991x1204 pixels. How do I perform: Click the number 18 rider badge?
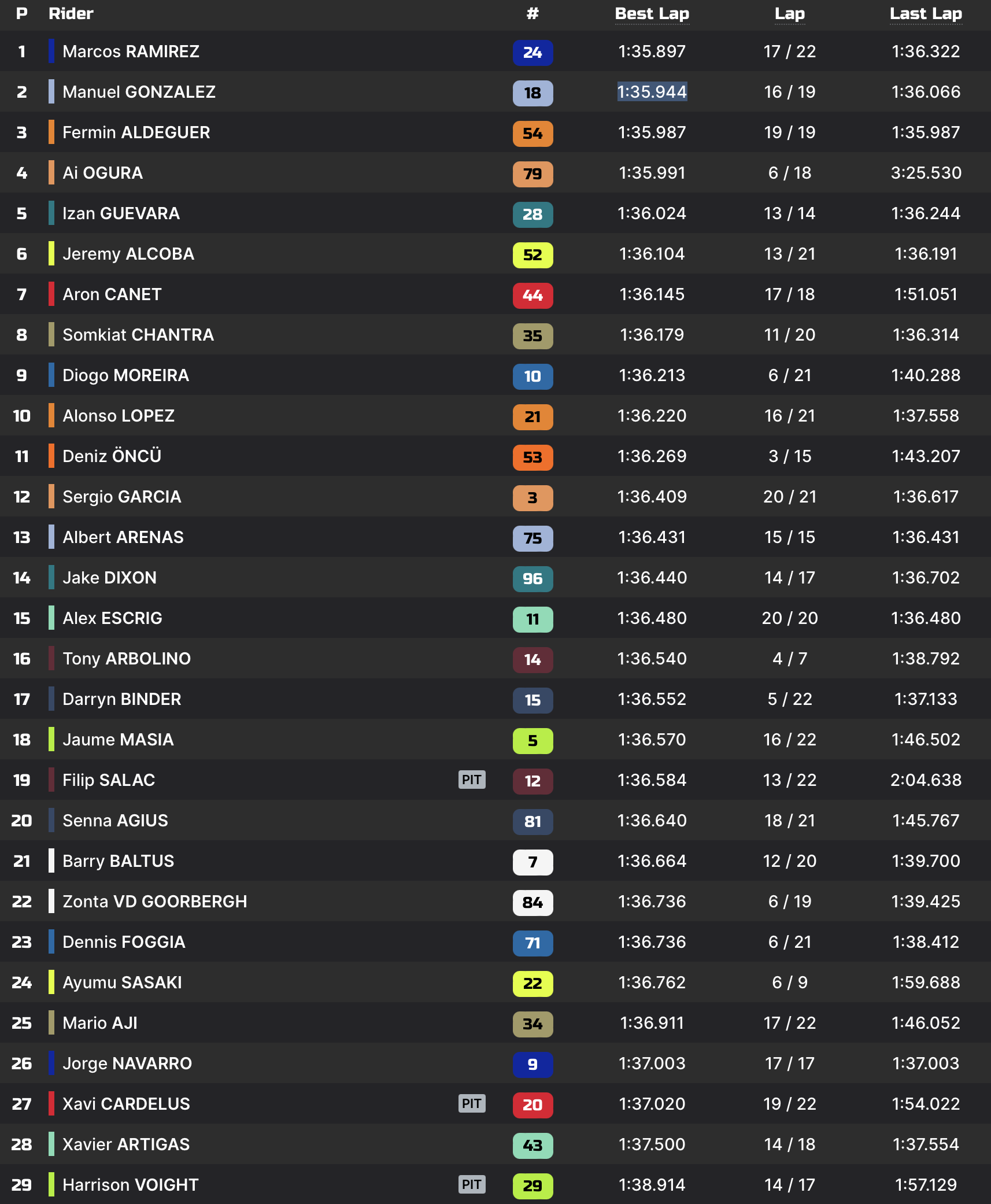pyautogui.click(x=533, y=93)
